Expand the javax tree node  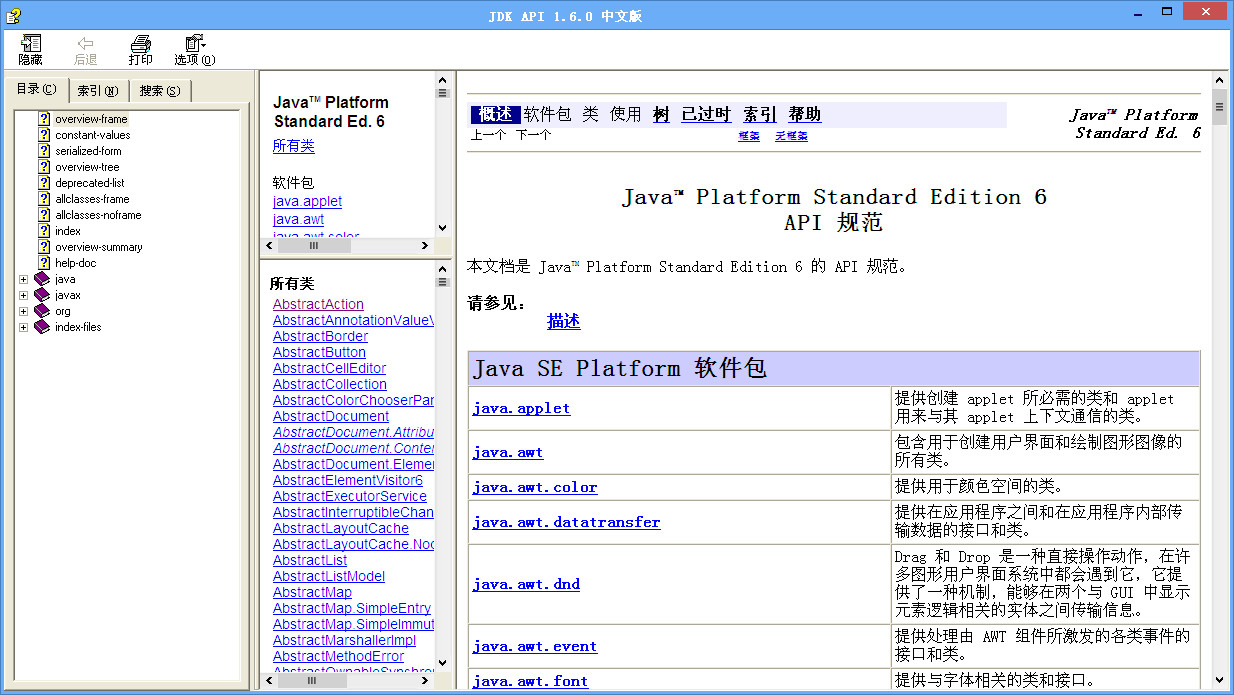click(24, 295)
